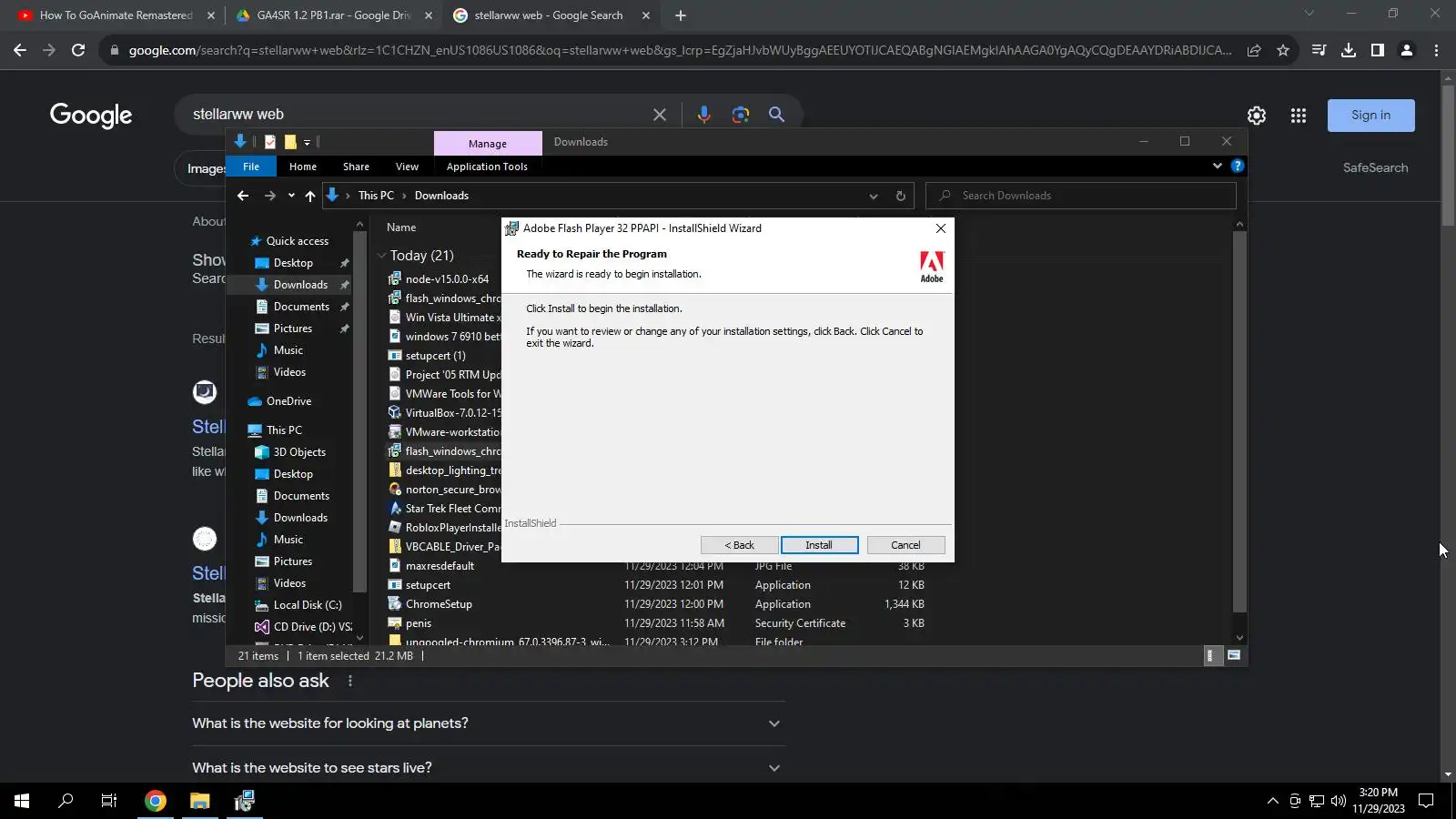Toggle Chrome side panel
Image resolution: width=1456 pixels, height=819 pixels.
pyautogui.click(x=1378, y=51)
